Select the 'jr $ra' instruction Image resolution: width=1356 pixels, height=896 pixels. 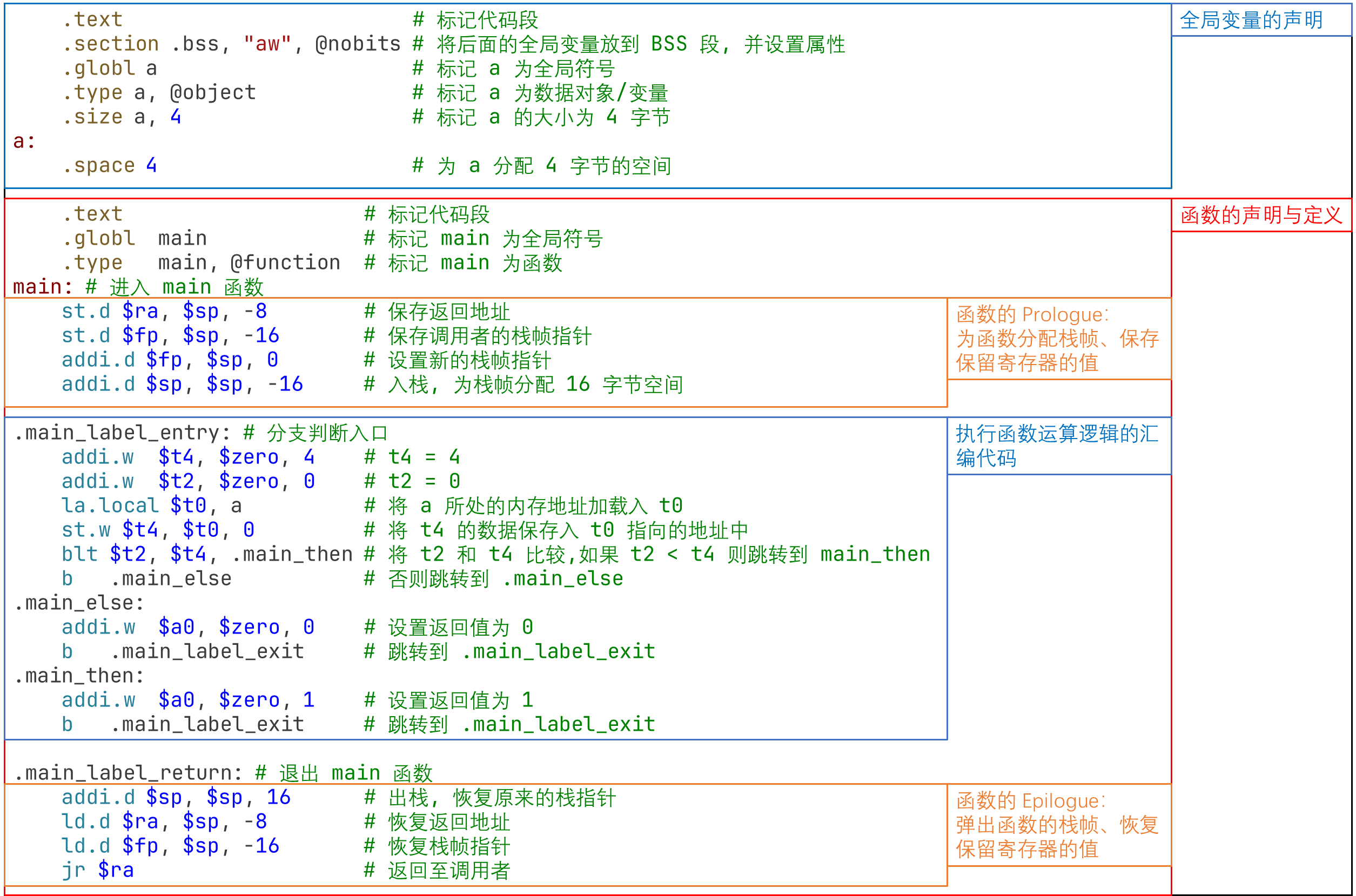coord(98,870)
